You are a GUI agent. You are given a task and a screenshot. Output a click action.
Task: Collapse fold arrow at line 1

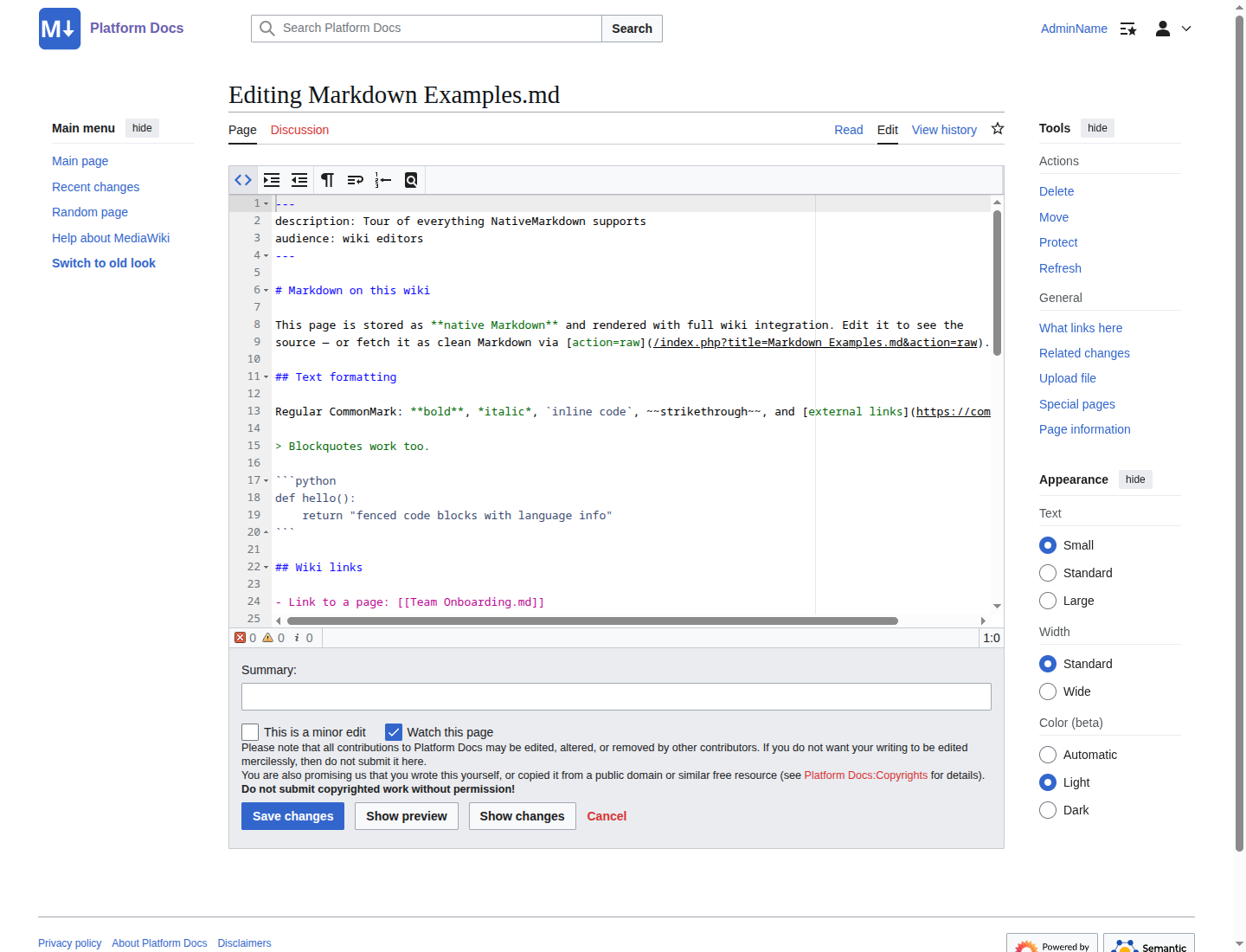coord(267,203)
